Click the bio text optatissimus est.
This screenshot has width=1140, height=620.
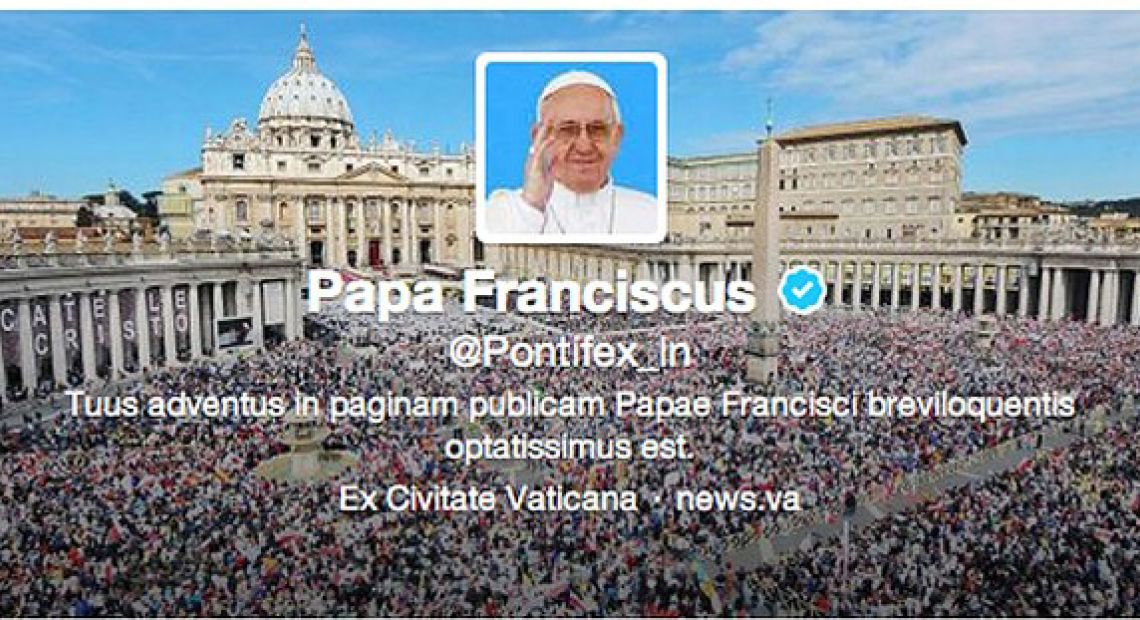coord(569,448)
